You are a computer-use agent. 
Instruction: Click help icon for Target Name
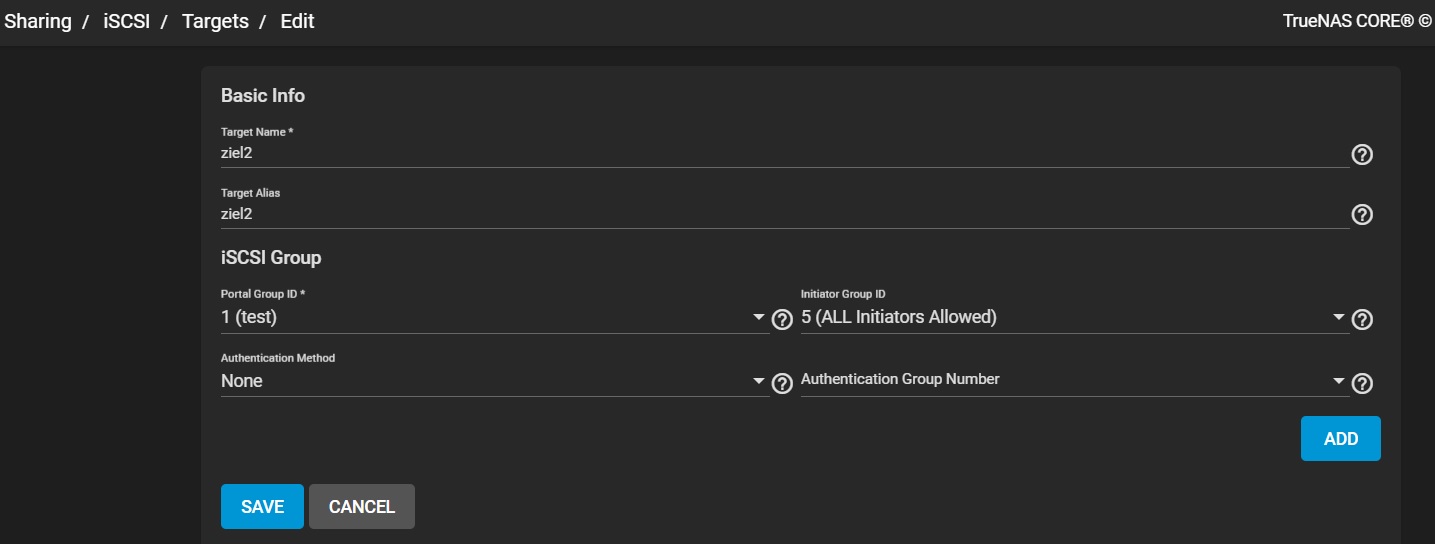[1361, 155]
